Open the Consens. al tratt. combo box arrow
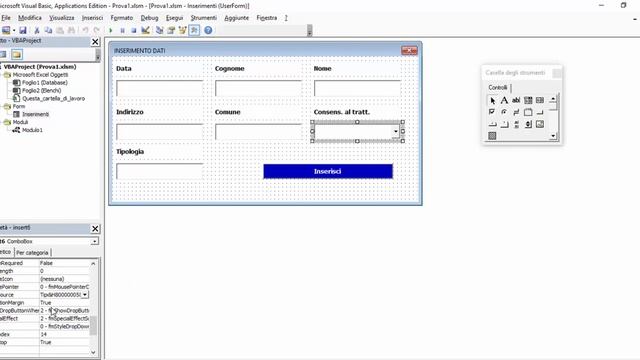Image resolution: width=640 pixels, height=360 pixels. click(x=396, y=131)
